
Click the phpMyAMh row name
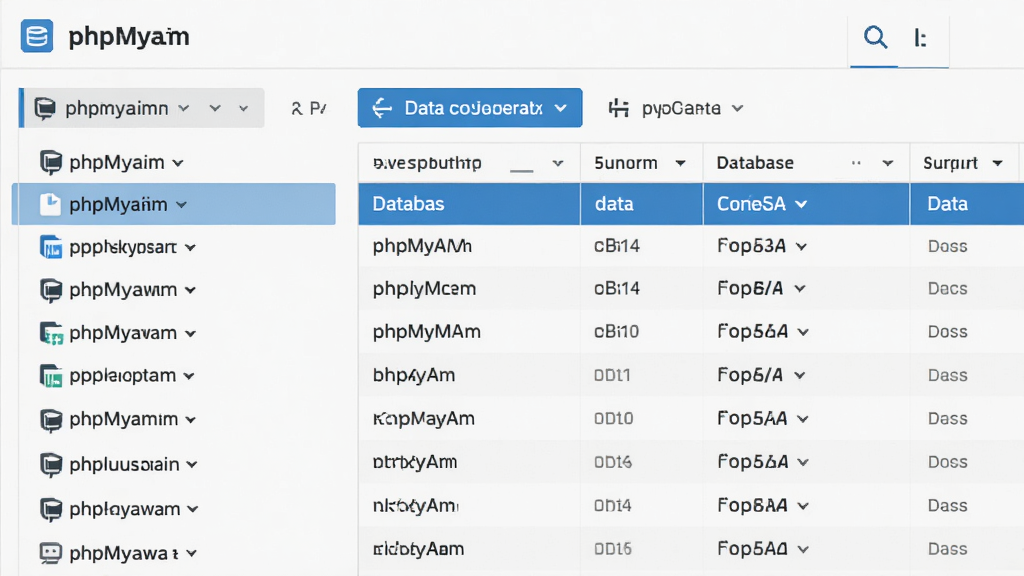[422, 246]
